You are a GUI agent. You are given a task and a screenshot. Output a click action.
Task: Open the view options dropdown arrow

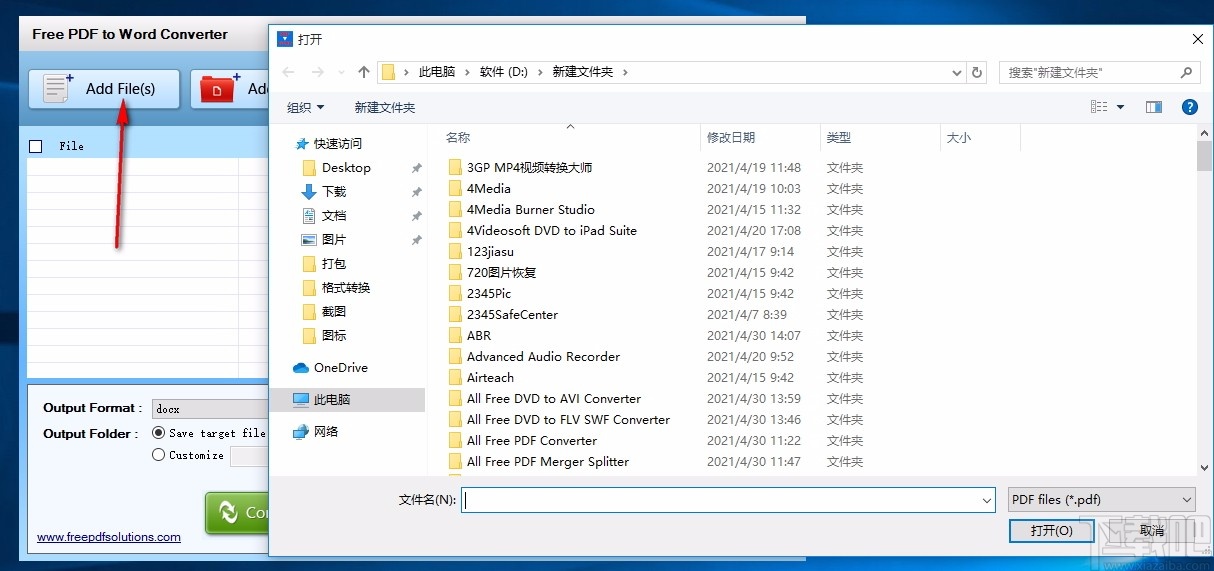[x=1120, y=107]
